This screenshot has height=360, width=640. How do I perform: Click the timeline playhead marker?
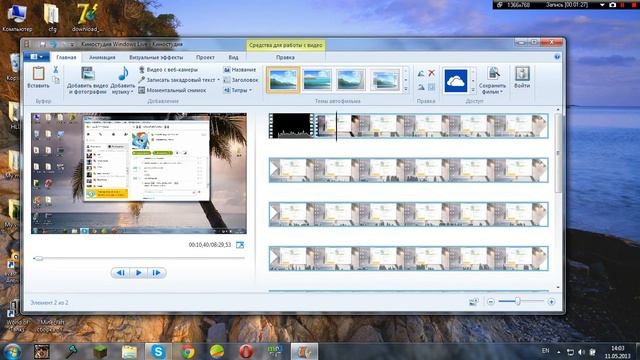tap(337, 126)
